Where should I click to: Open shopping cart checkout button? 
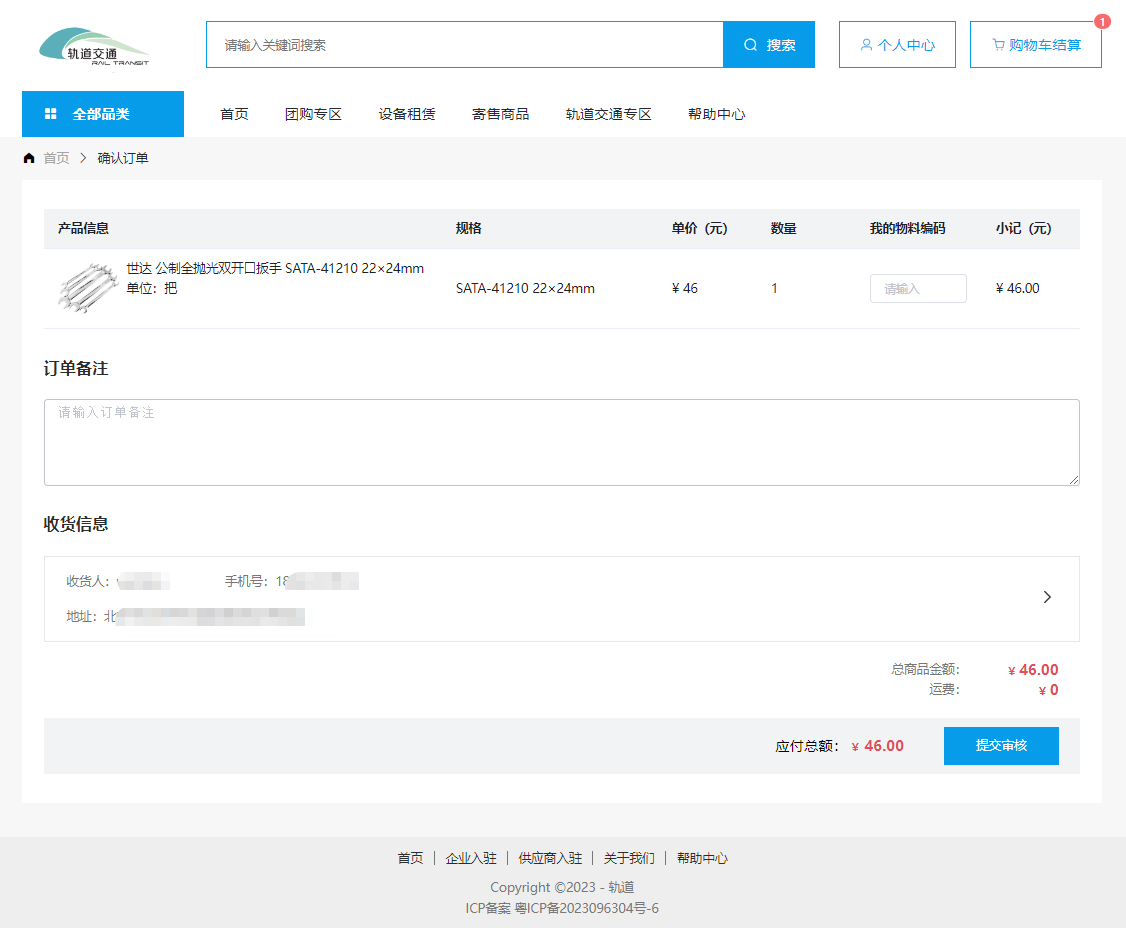click(x=1035, y=45)
